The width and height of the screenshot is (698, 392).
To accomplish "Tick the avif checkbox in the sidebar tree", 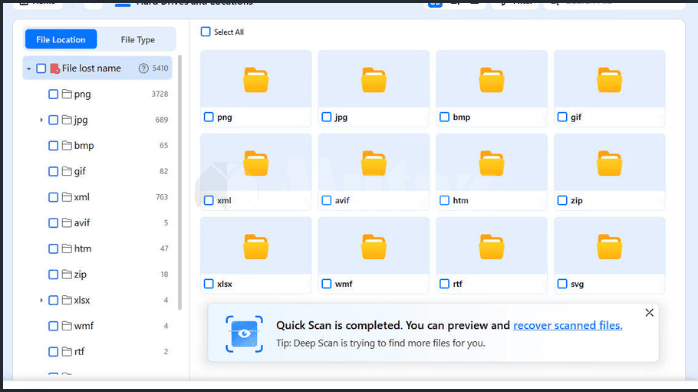I will pos(53,223).
